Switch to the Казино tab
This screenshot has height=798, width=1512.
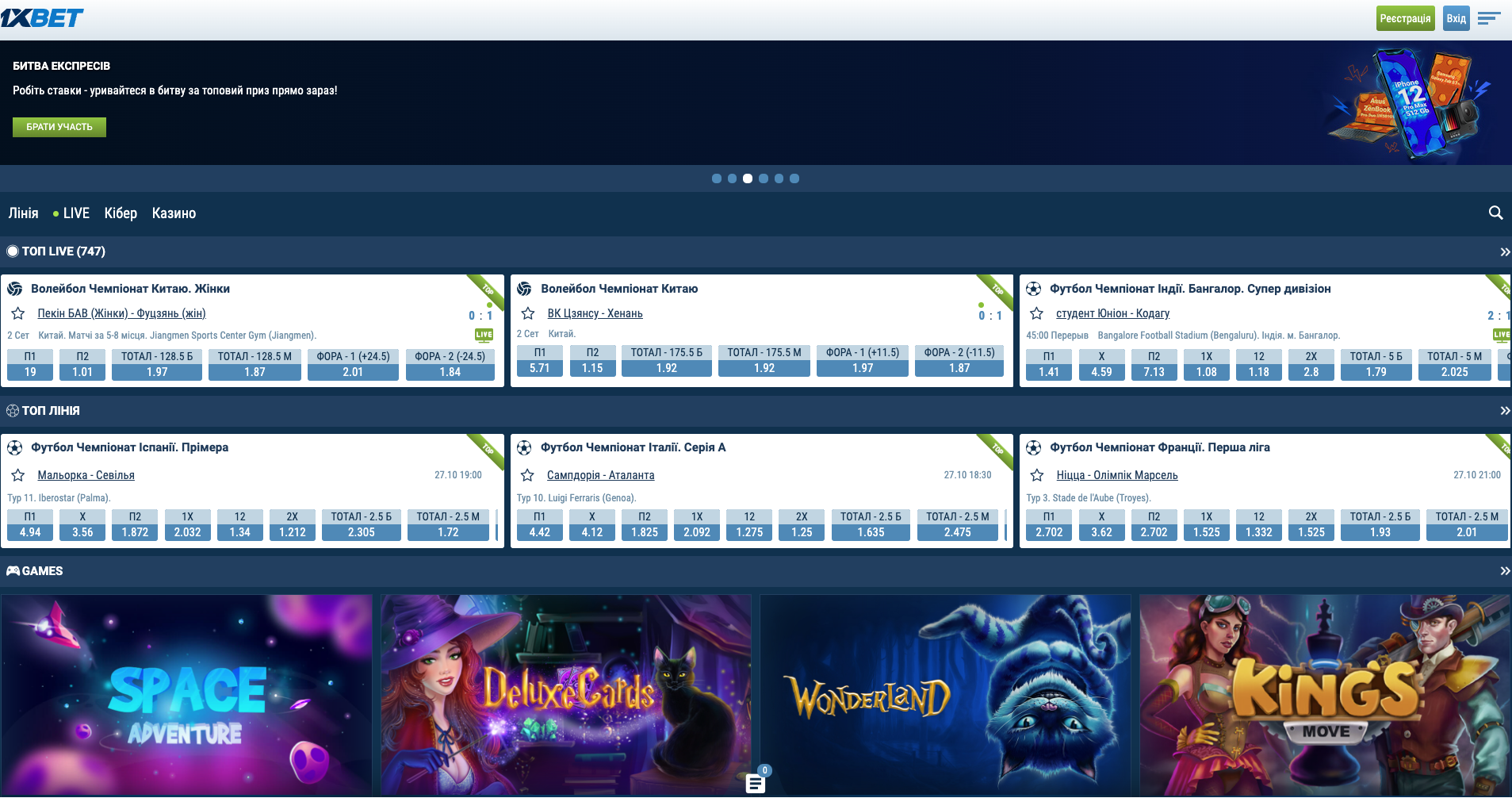click(x=174, y=213)
